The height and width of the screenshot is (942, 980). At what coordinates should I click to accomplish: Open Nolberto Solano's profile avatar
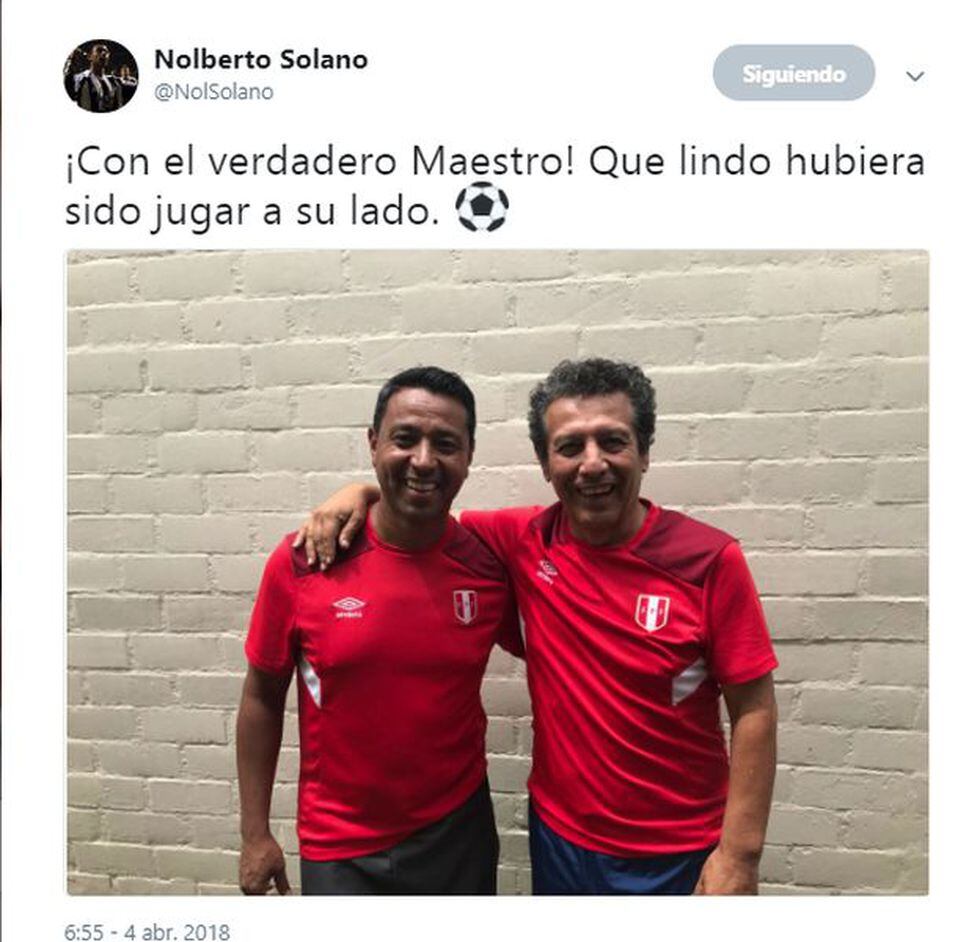click(101, 76)
